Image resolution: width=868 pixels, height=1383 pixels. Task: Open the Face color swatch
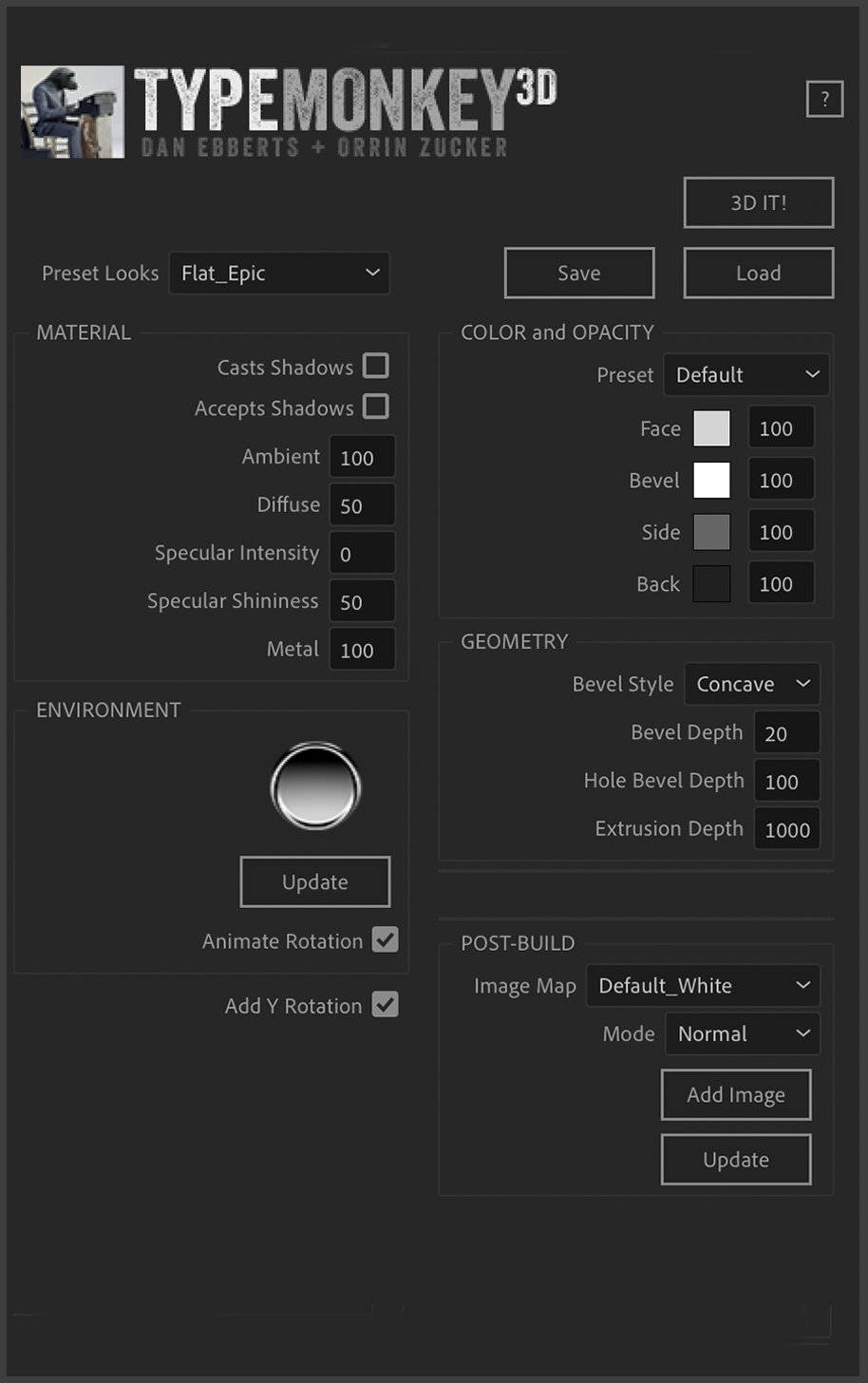[x=711, y=427]
